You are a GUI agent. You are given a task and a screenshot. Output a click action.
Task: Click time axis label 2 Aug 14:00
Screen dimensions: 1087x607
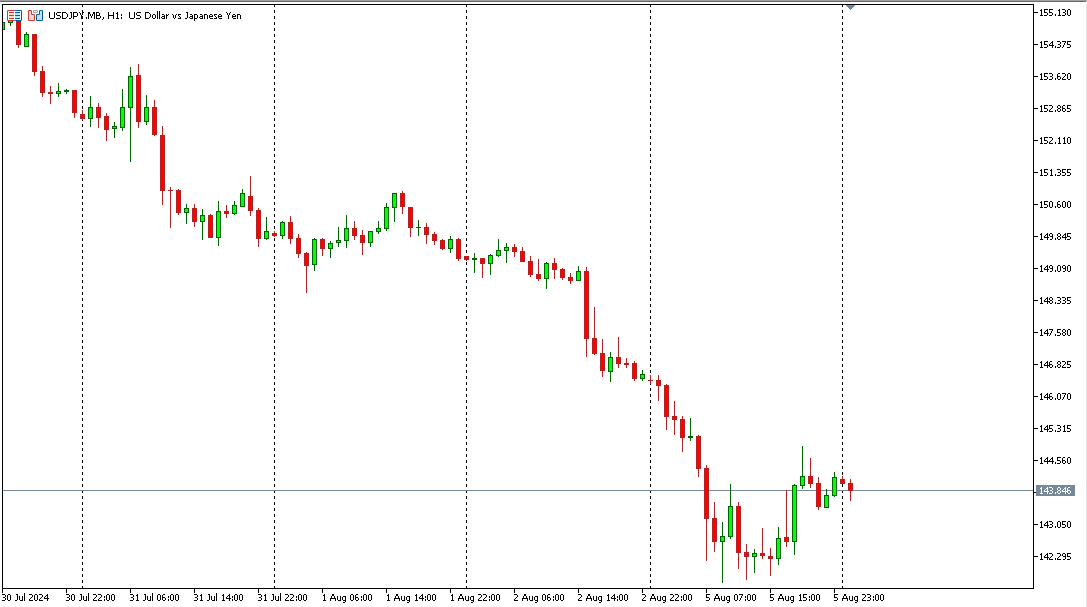click(x=603, y=597)
